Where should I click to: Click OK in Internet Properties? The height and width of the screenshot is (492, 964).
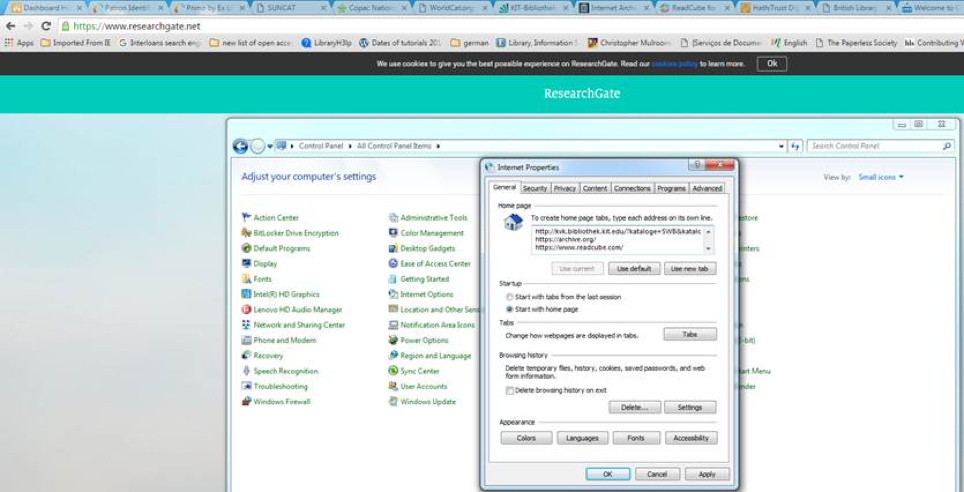(607, 474)
